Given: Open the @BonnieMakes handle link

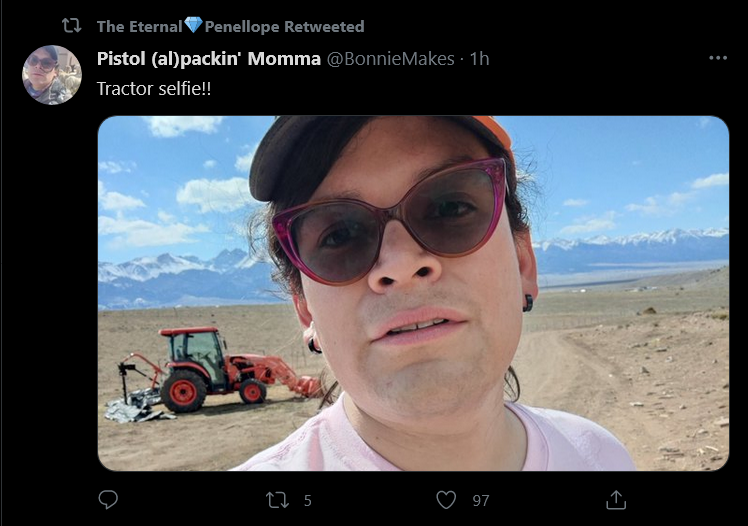Looking at the screenshot, I should tap(390, 59).
